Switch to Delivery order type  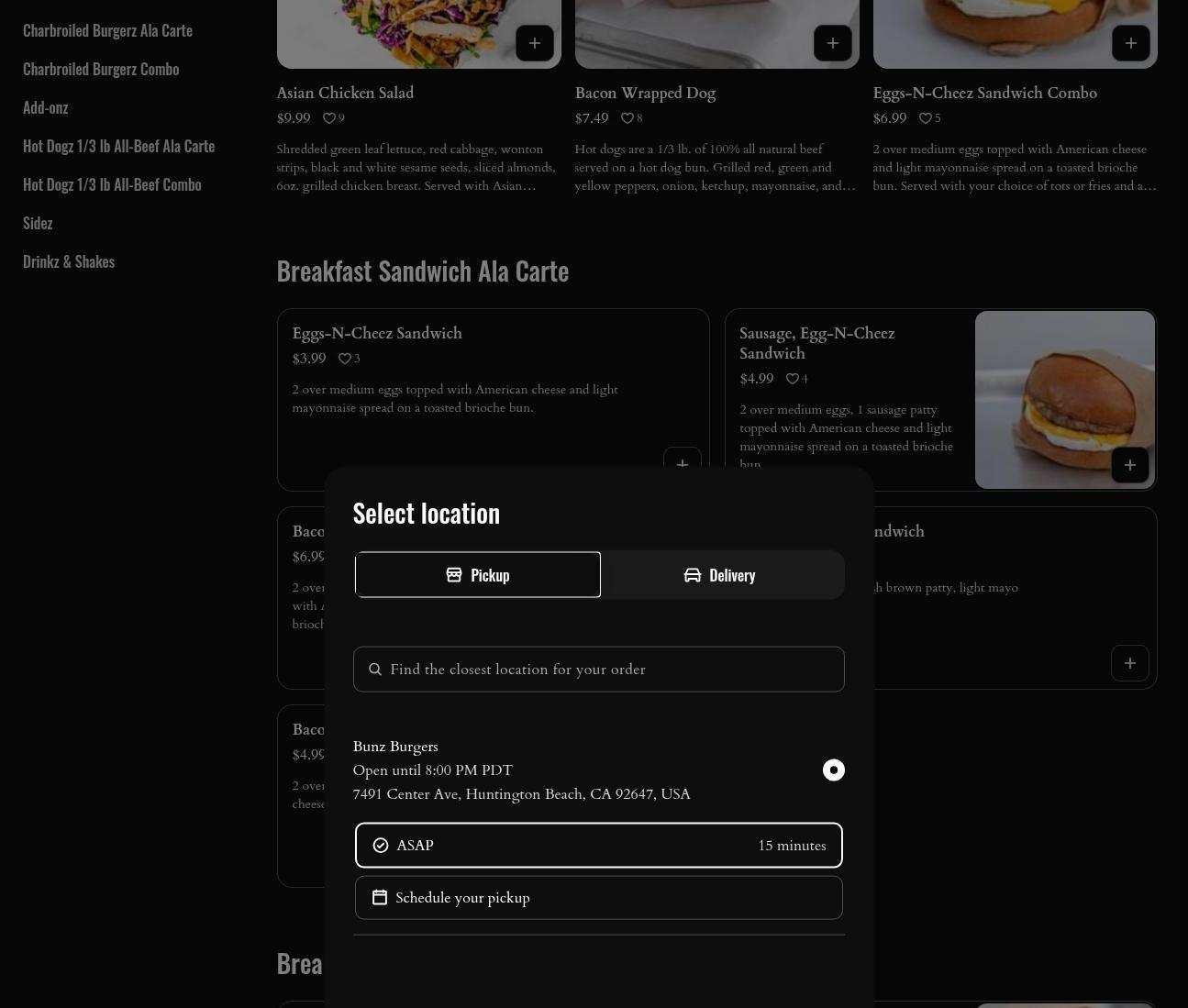tap(720, 575)
